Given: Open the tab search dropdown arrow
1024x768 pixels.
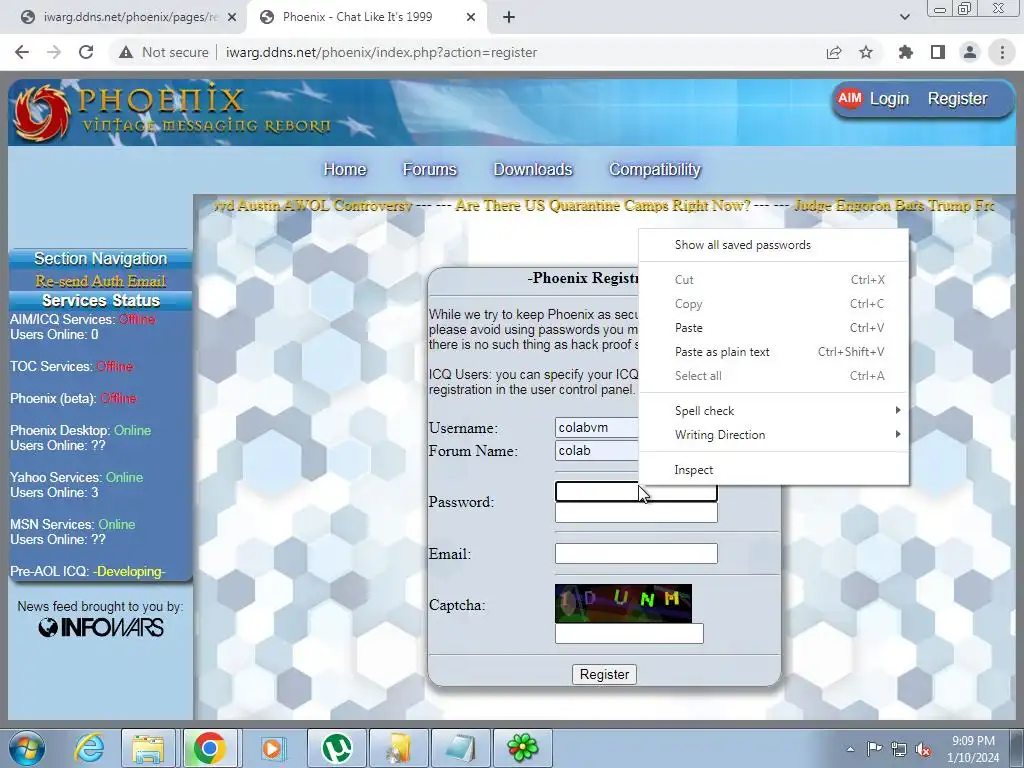Looking at the screenshot, I should coord(904,17).
